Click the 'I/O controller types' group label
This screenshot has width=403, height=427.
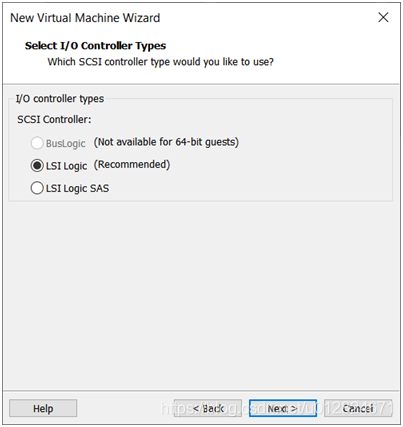click(x=60, y=99)
